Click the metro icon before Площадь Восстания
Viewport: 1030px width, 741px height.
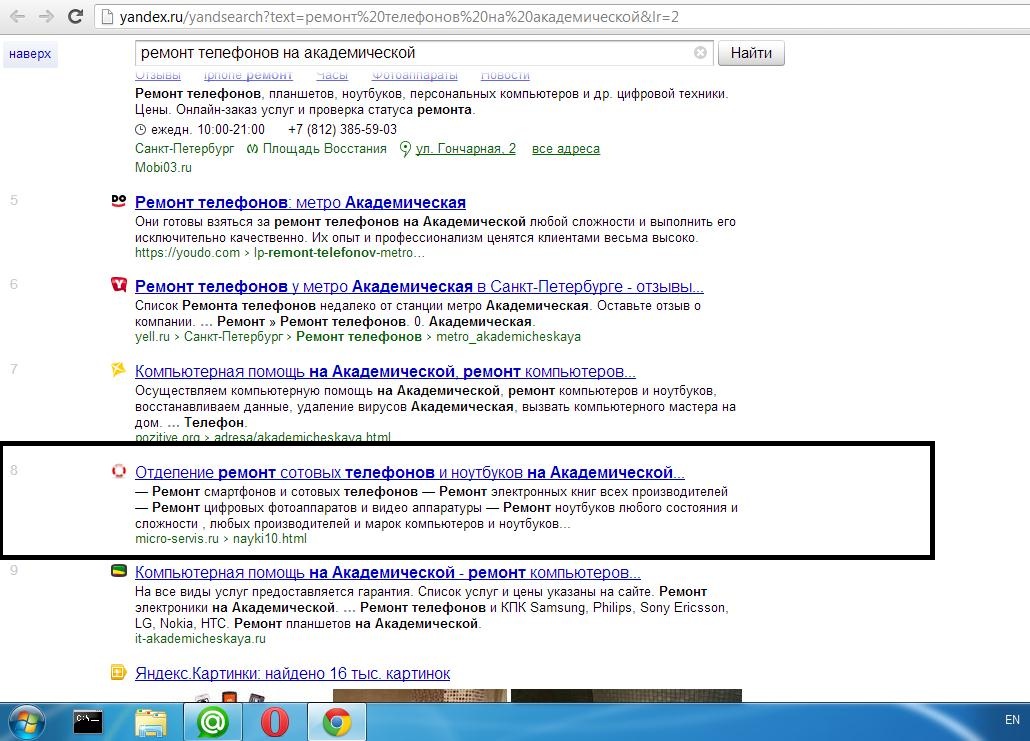tap(252, 149)
